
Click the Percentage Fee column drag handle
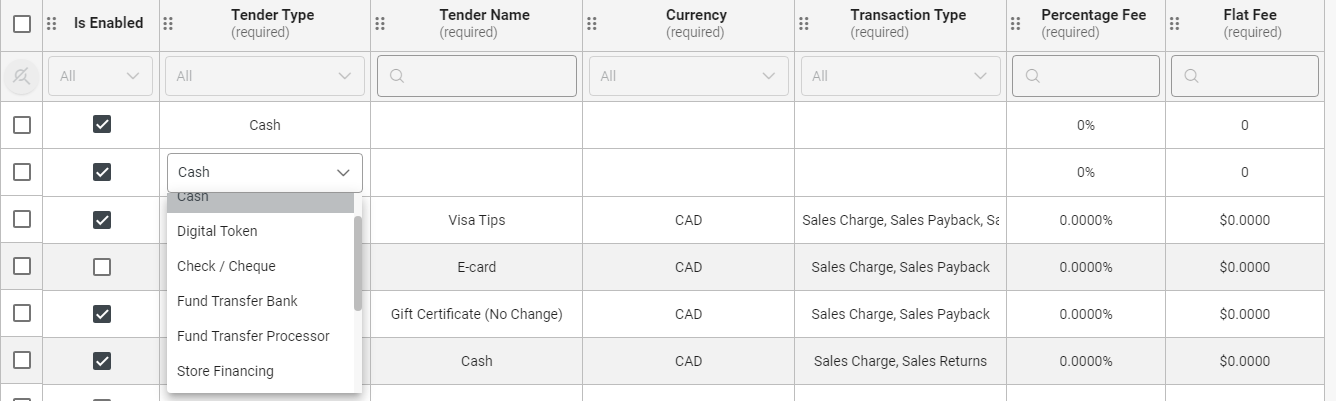1016,24
